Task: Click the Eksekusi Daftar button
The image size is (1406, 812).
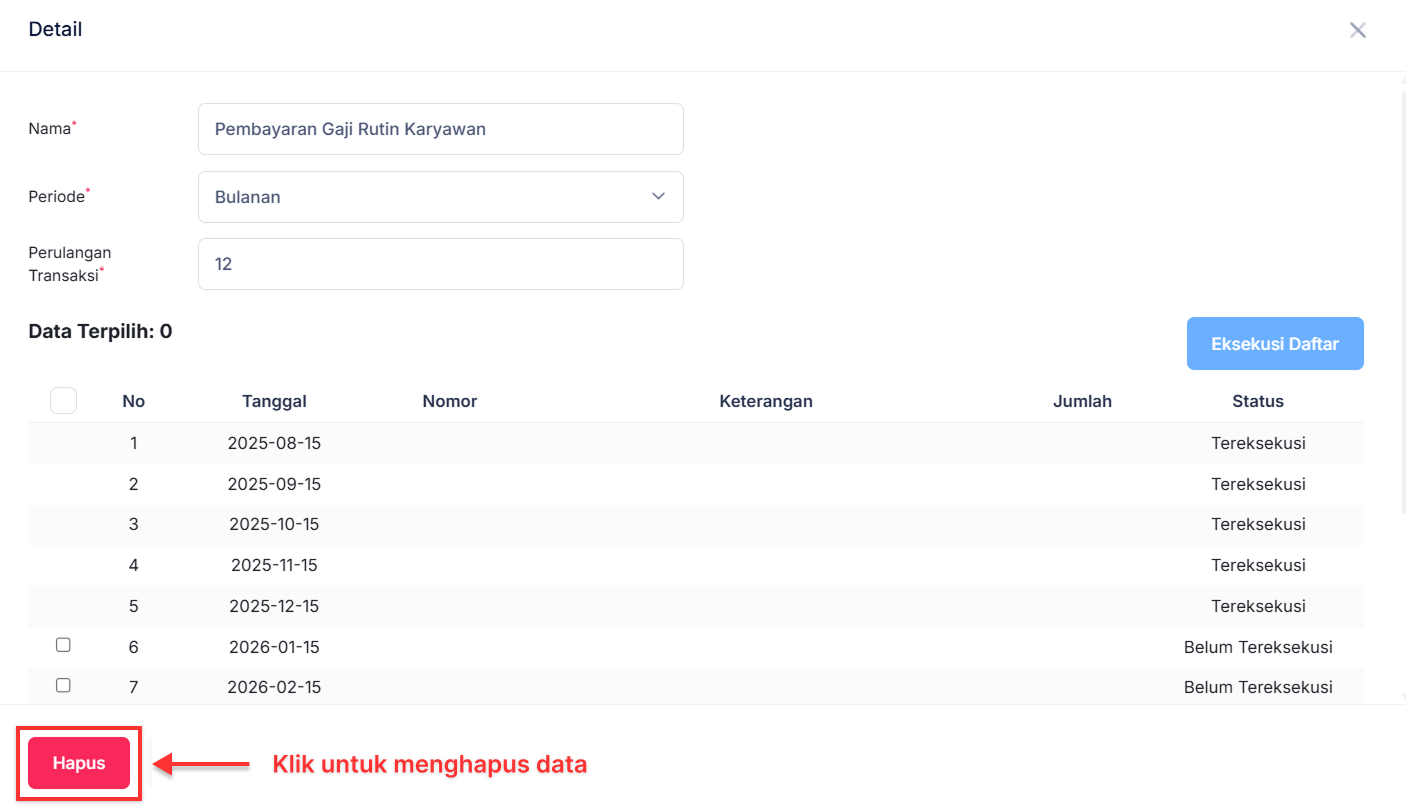Action: (x=1275, y=343)
